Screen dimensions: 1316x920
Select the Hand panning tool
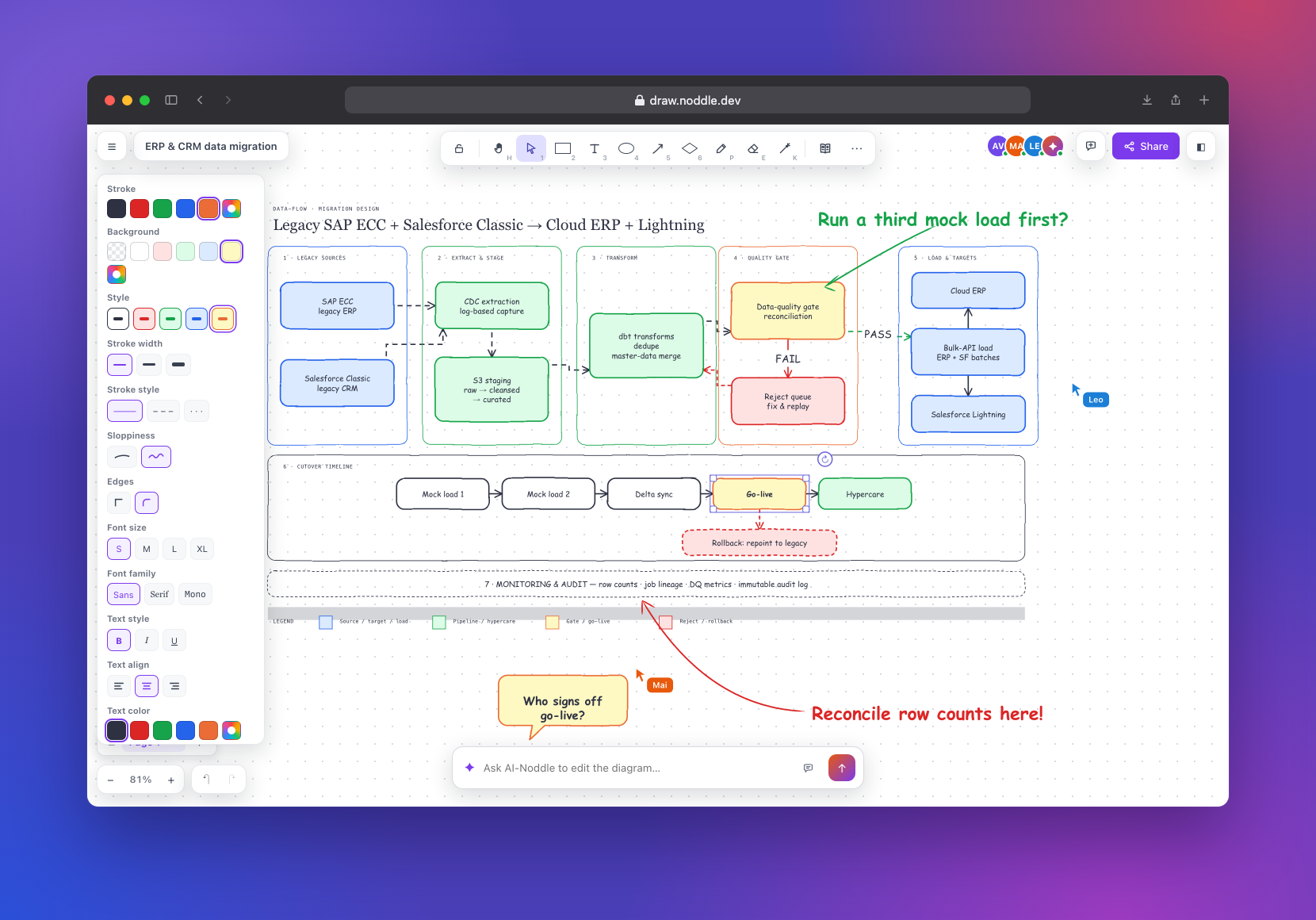[x=499, y=148]
